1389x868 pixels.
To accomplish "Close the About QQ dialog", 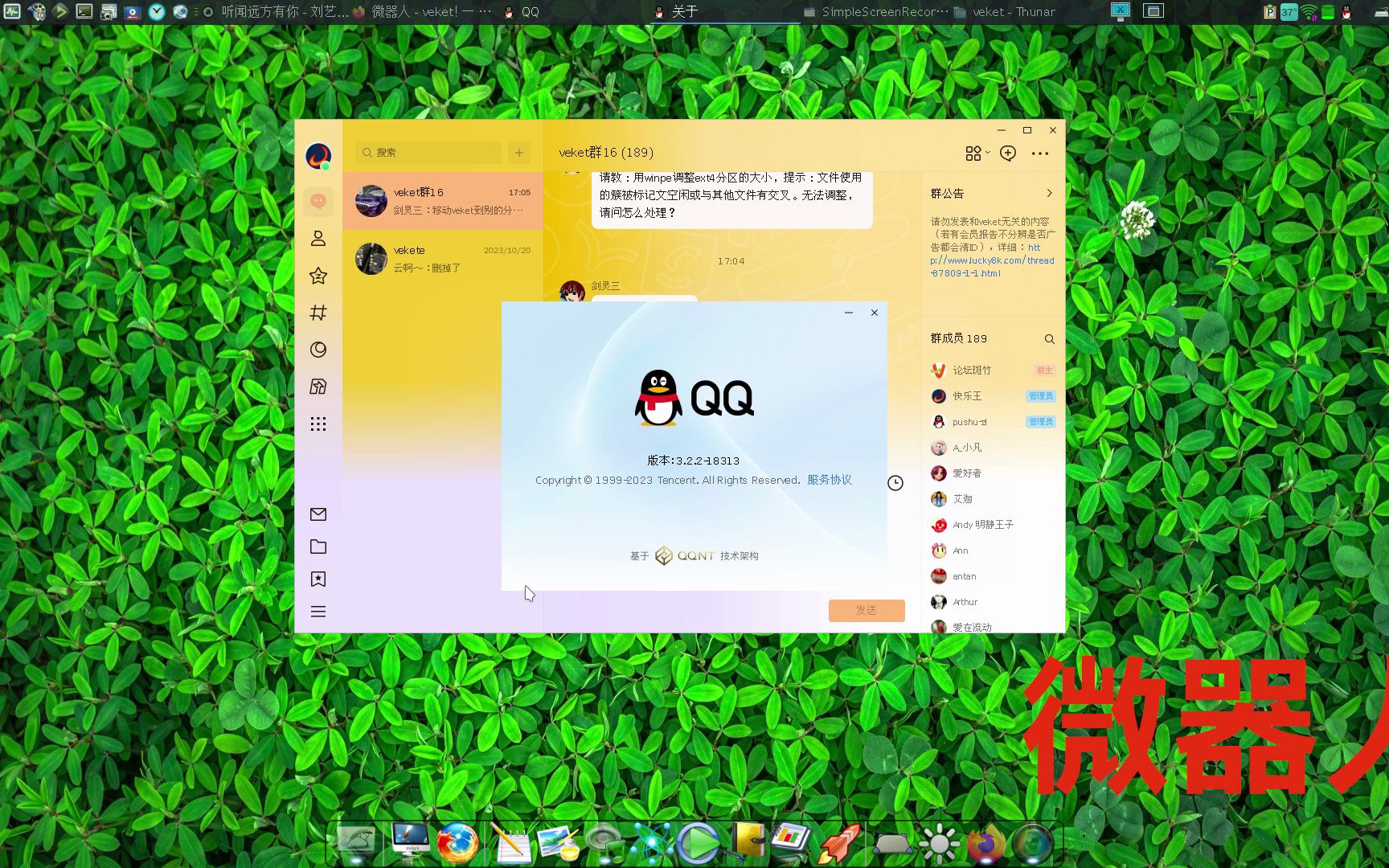I will coord(875,313).
